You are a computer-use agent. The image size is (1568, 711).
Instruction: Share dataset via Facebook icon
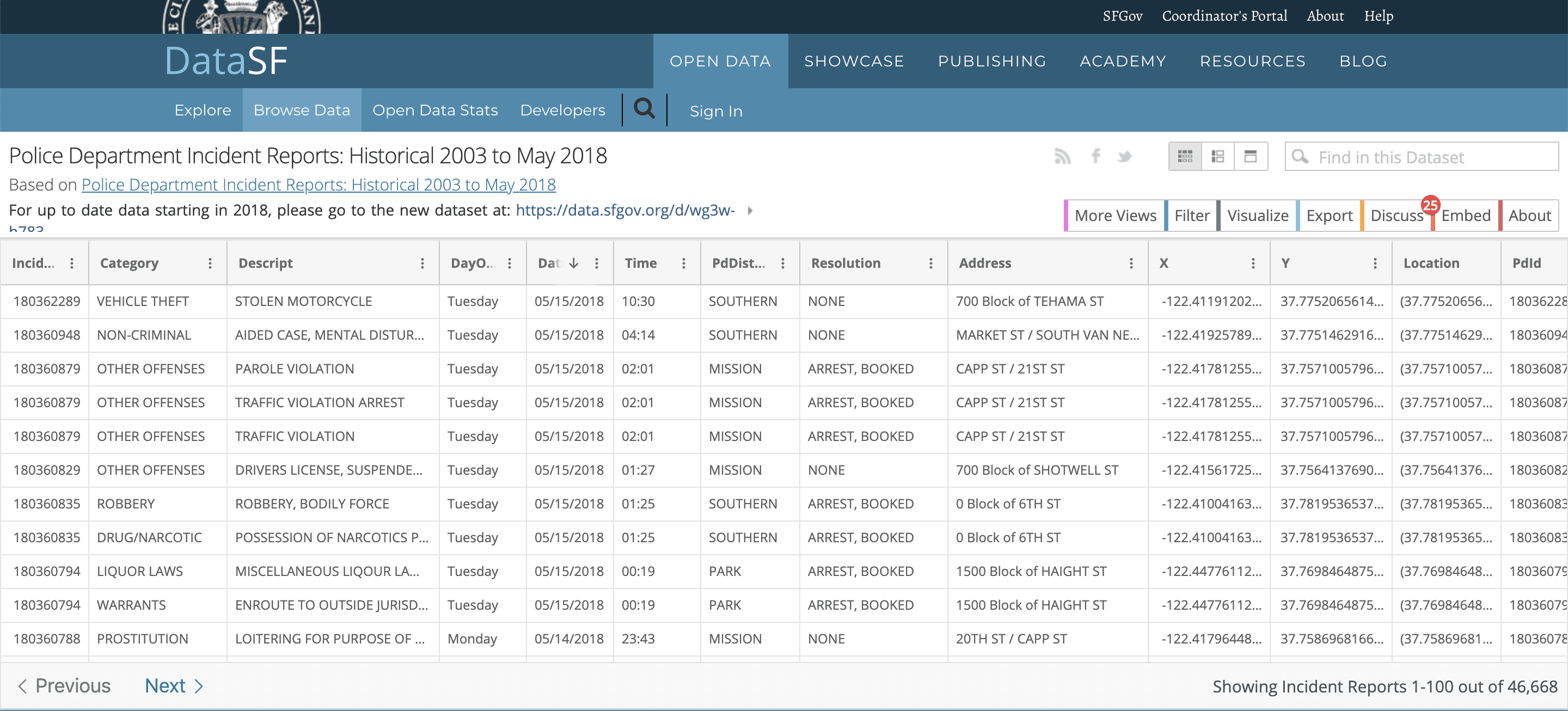1095,156
